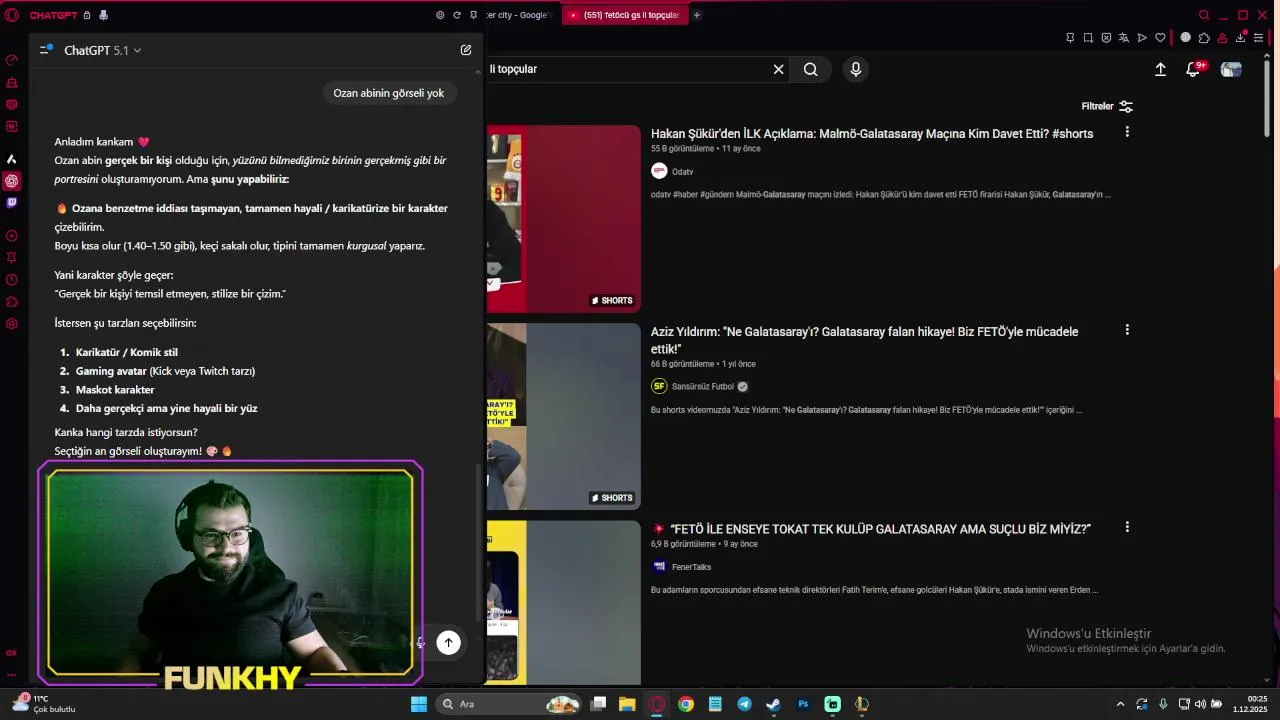Open File Explorer from taskbar

627,704
